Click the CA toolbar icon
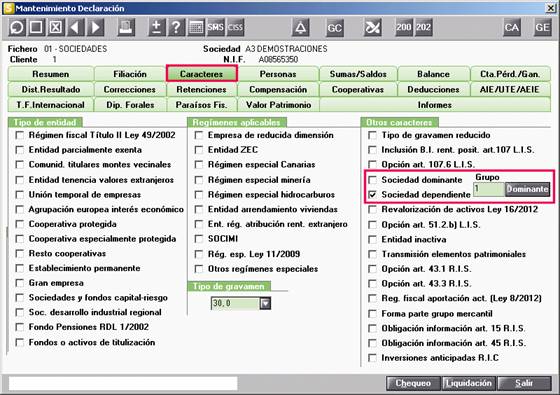560x395 pixels. (x=511, y=28)
